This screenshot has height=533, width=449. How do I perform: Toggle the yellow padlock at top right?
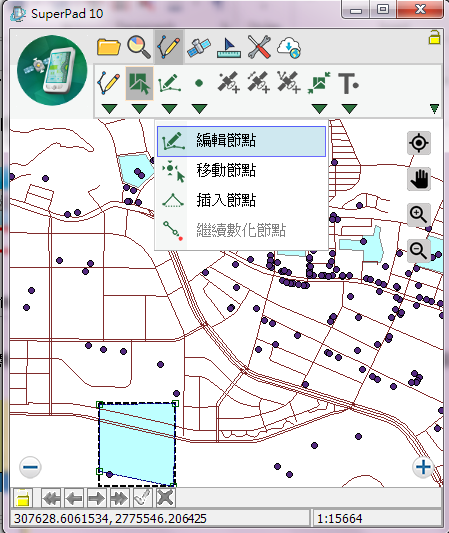[434, 37]
